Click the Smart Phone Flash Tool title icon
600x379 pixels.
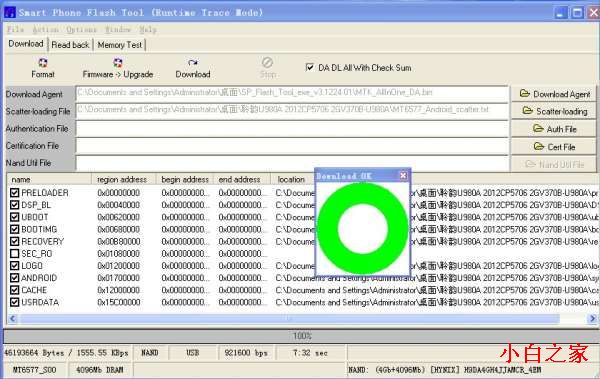(10, 12)
